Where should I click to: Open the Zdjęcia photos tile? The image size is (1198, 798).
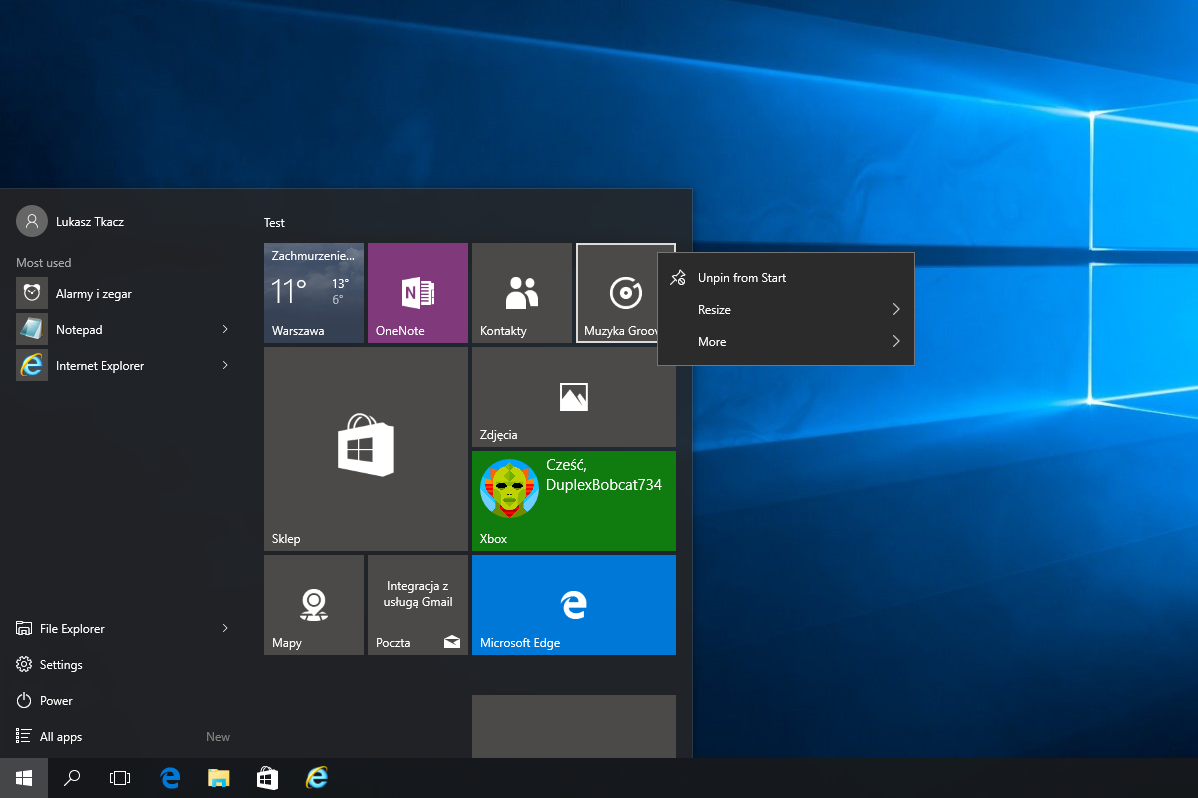click(573, 397)
